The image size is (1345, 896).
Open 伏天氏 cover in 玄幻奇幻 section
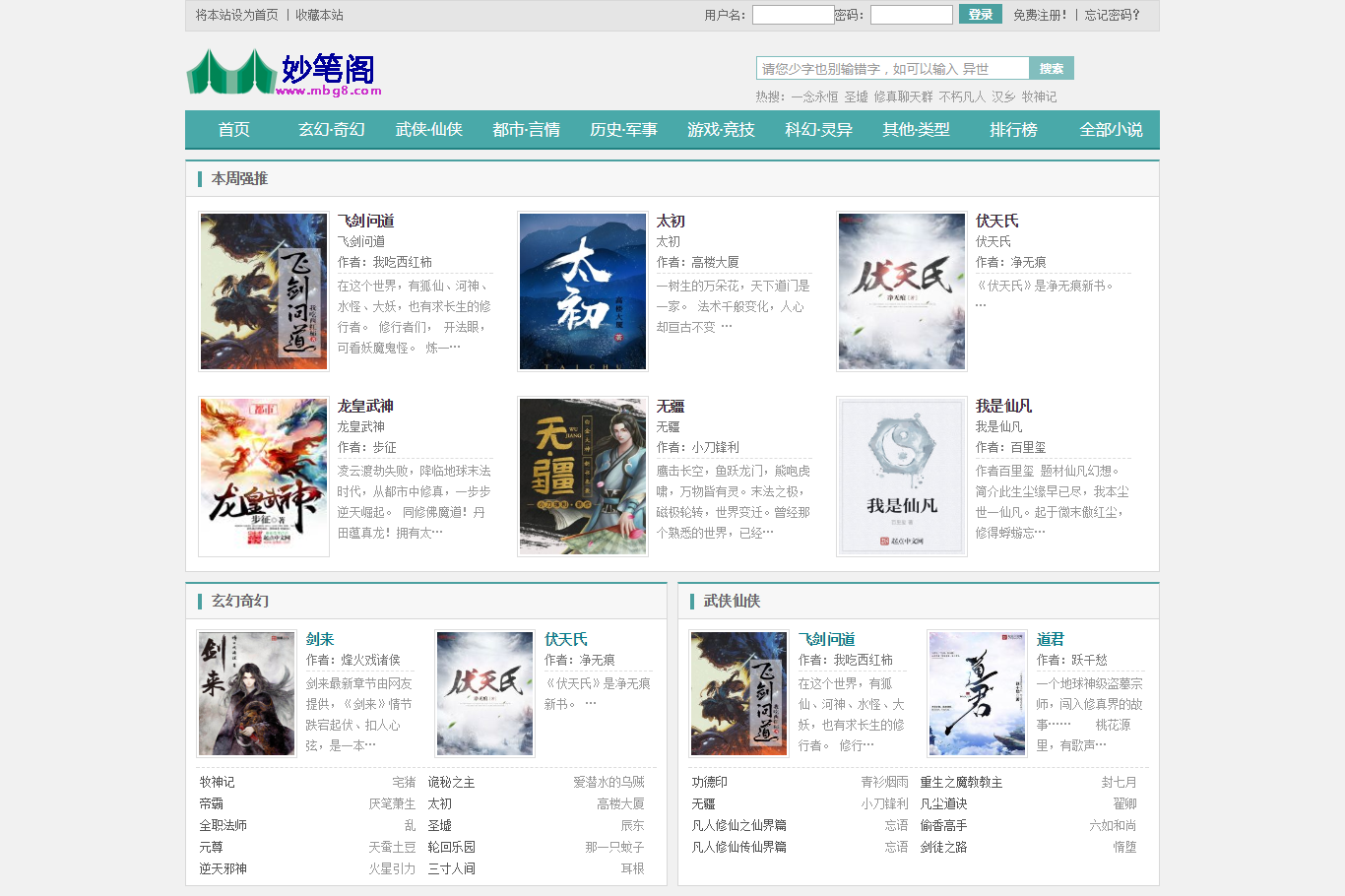point(484,694)
